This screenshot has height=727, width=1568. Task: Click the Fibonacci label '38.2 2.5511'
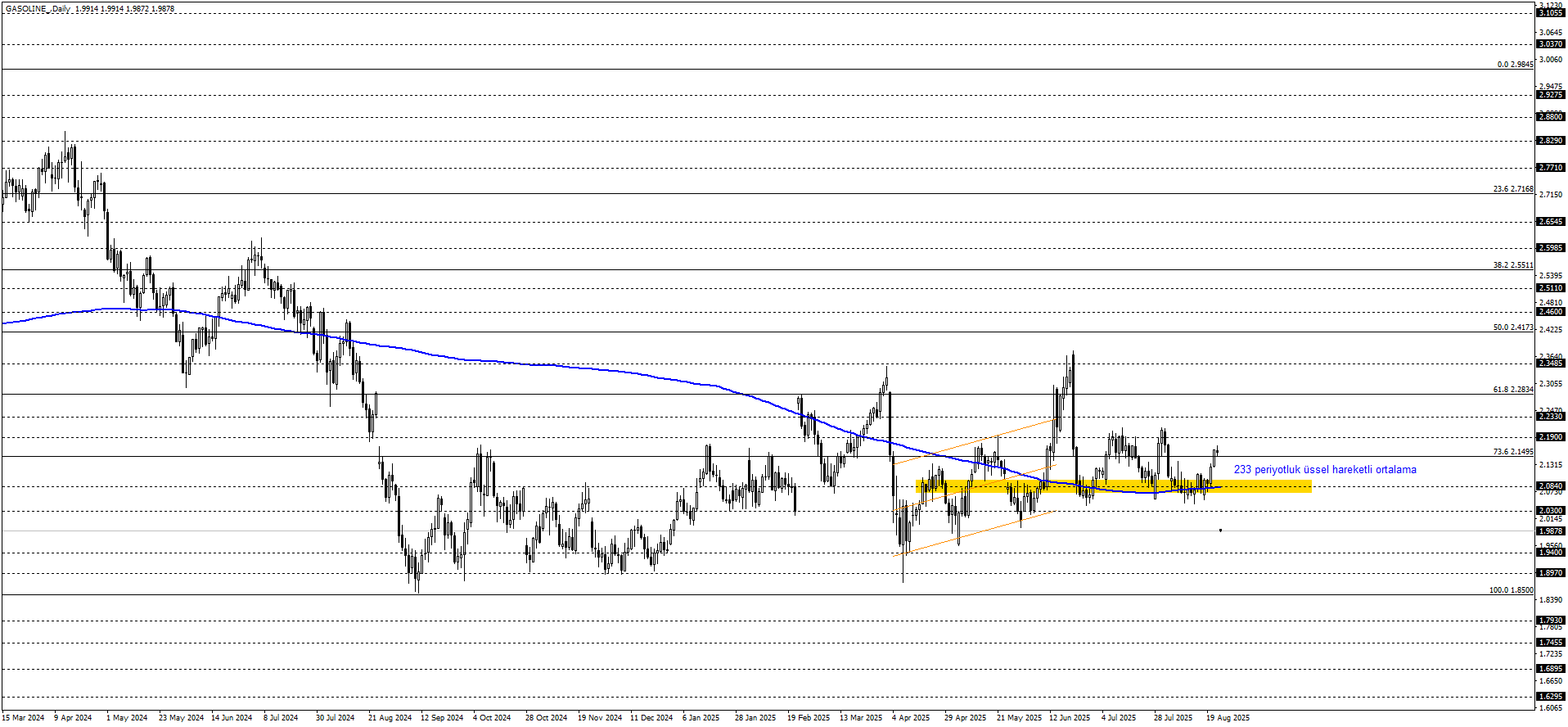click(x=1513, y=265)
